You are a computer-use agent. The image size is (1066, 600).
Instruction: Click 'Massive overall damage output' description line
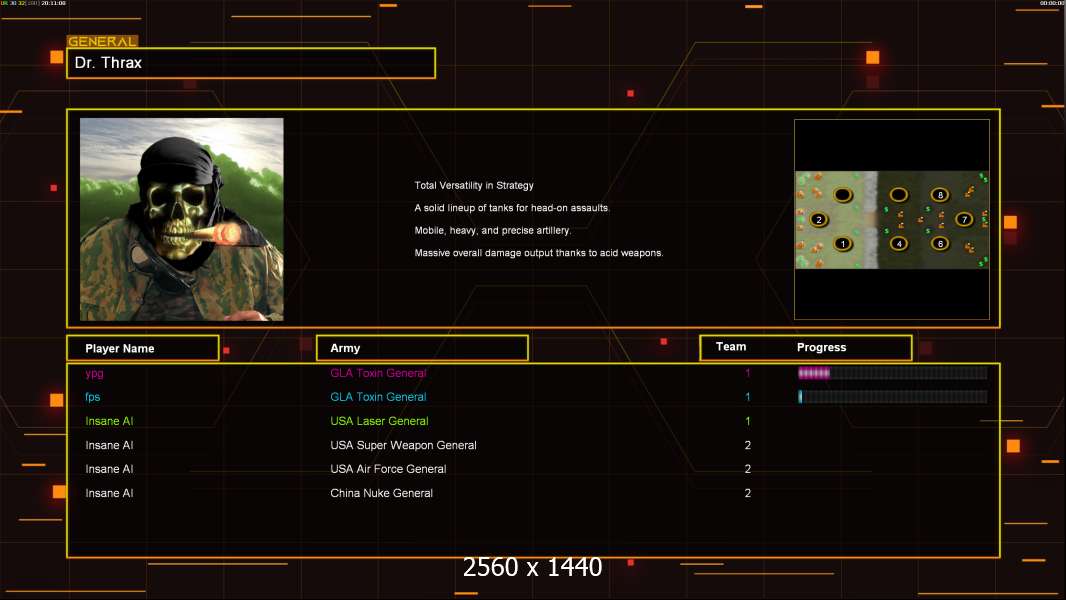point(538,253)
